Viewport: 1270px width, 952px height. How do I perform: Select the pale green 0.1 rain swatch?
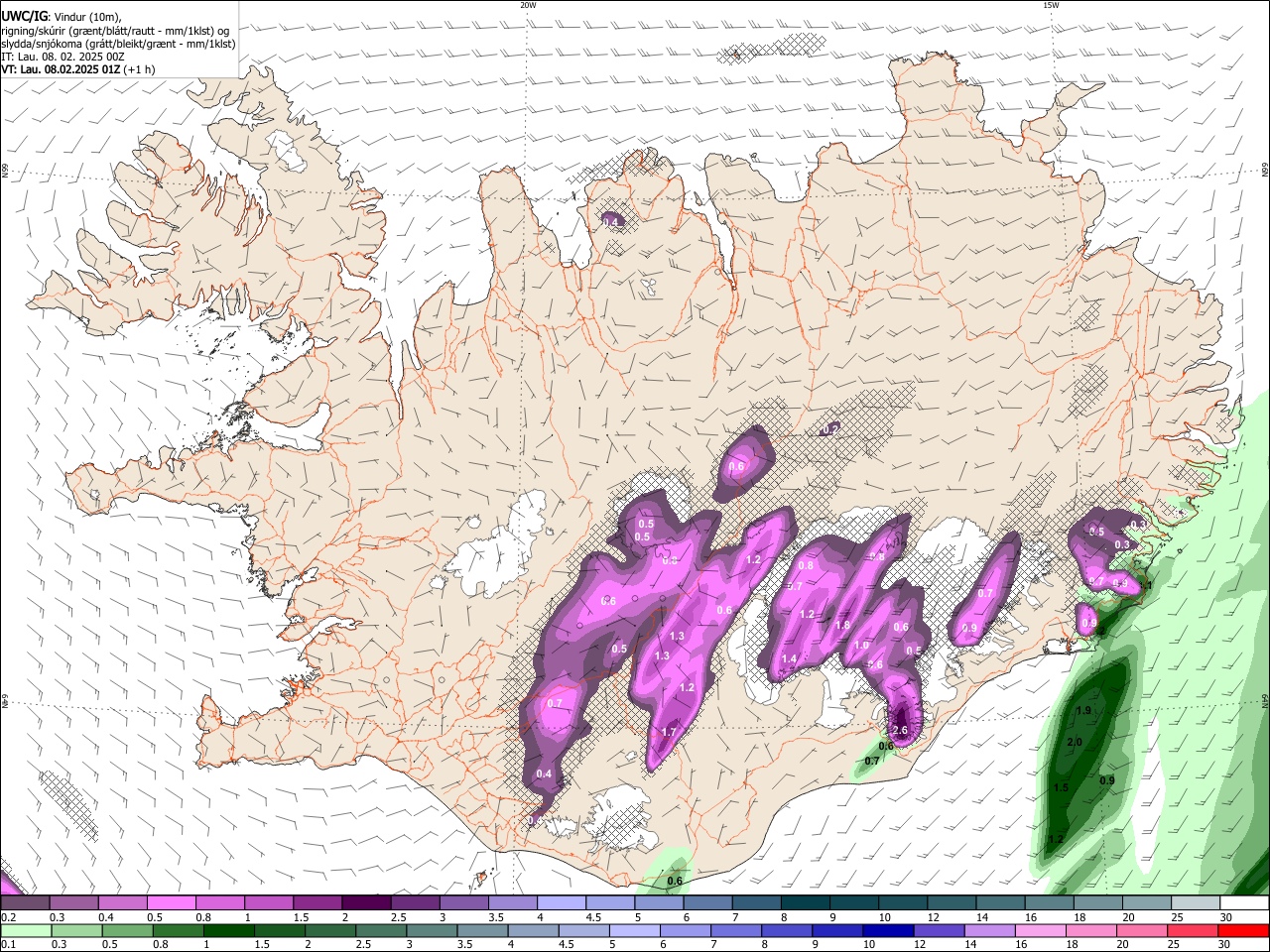26,930
